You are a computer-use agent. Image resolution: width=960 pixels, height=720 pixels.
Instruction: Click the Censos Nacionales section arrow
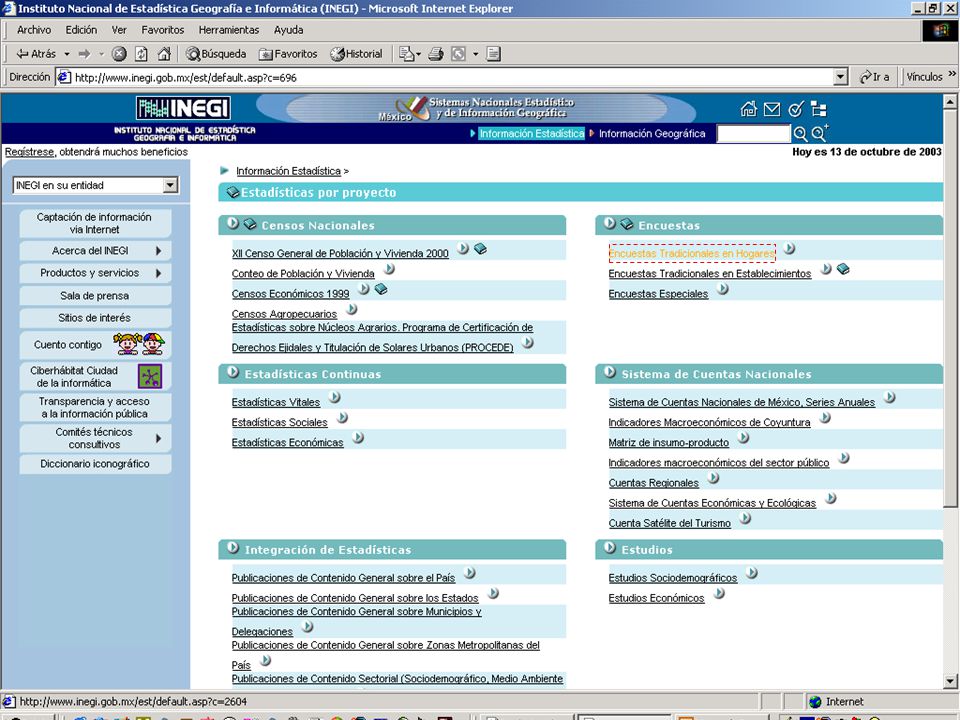233,223
